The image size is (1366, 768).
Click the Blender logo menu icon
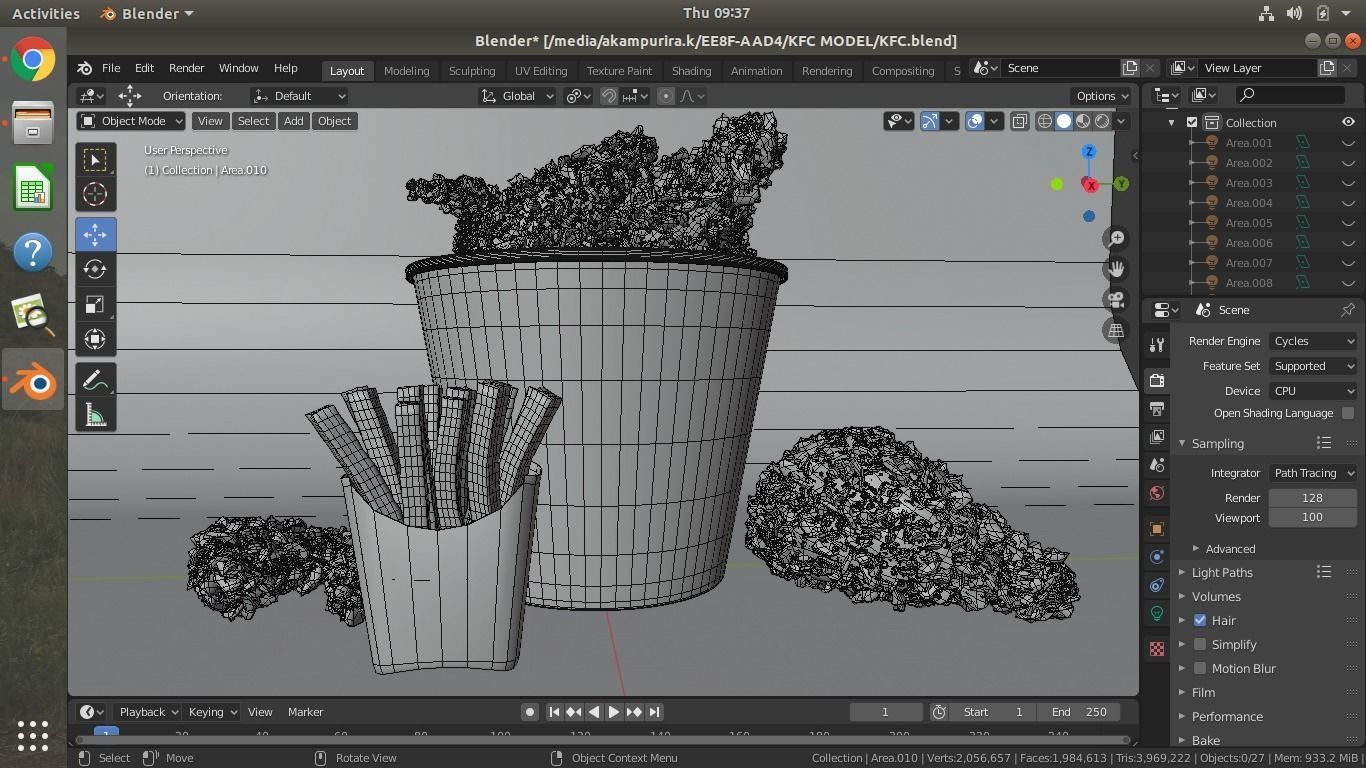[x=85, y=68]
